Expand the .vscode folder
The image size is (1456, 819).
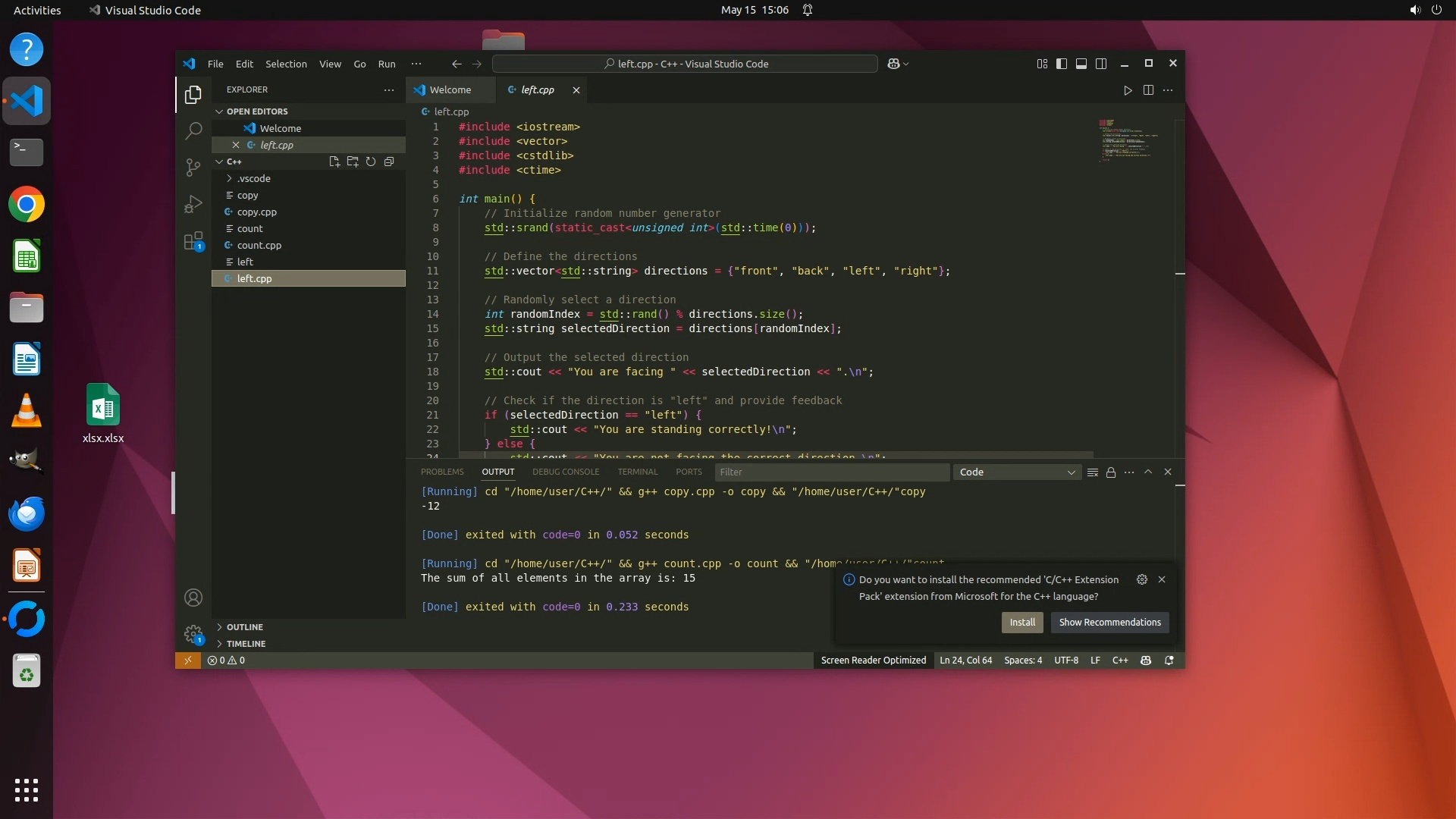[253, 179]
